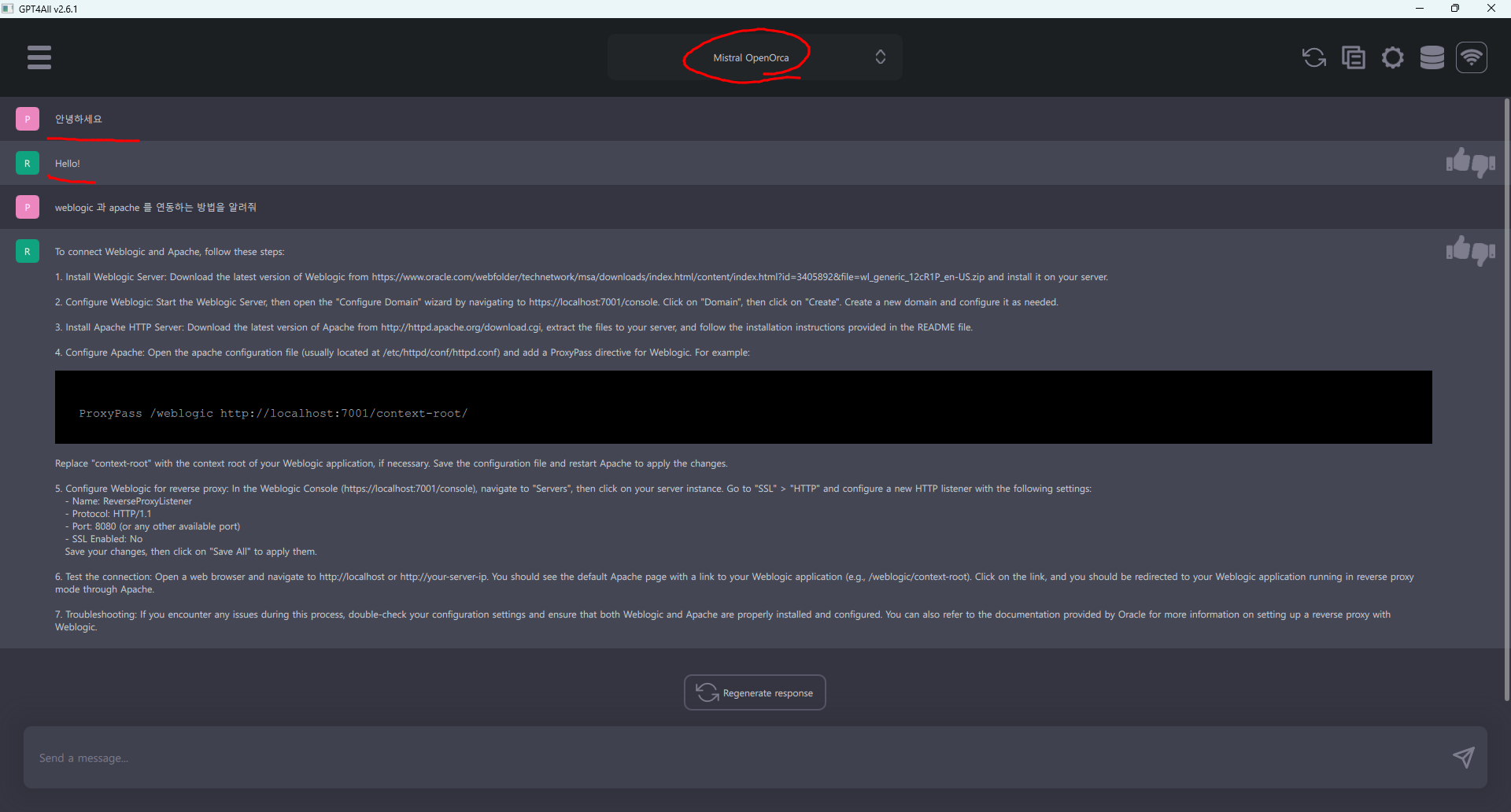1511x812 pixels.
Task: Thumbs up the Weblogic and Apache answer
Action: [x=1458, y=249]
